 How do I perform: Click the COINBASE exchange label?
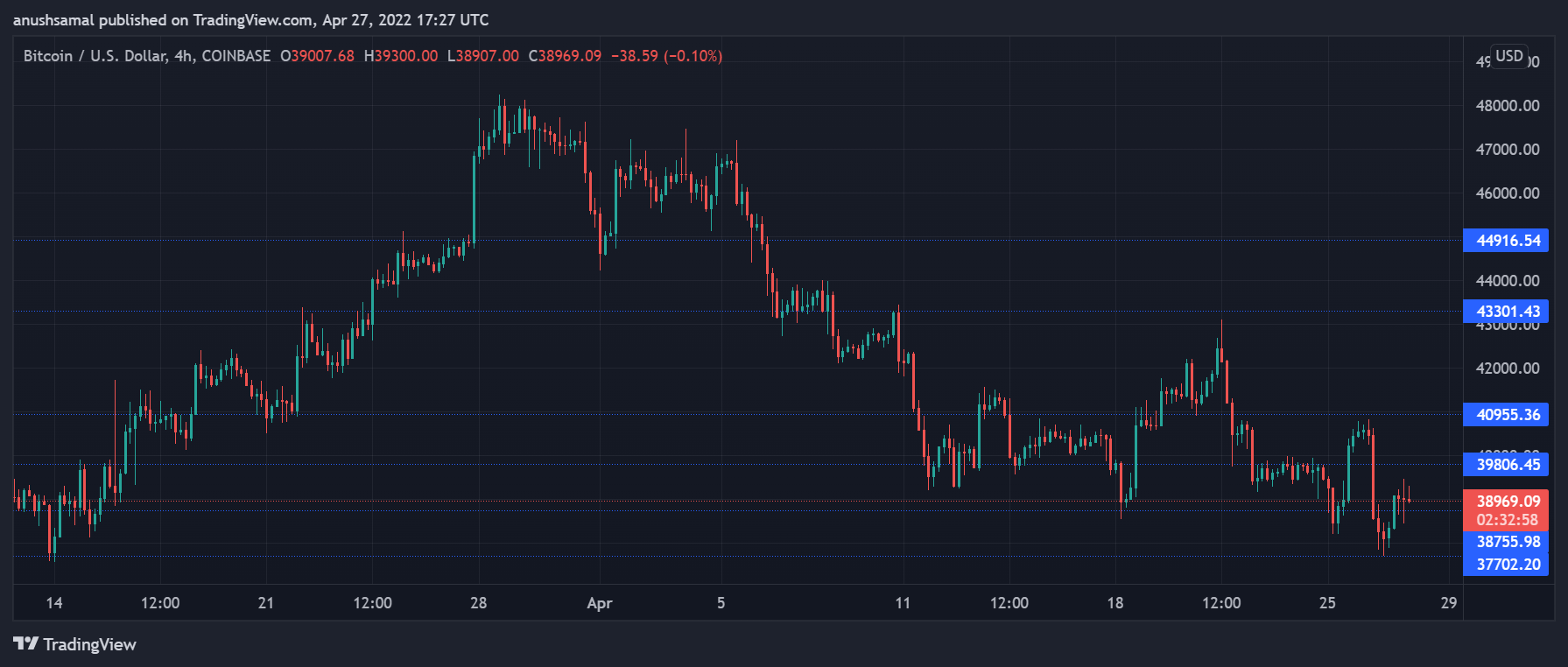pyautogui.click(x=236, y=56)
